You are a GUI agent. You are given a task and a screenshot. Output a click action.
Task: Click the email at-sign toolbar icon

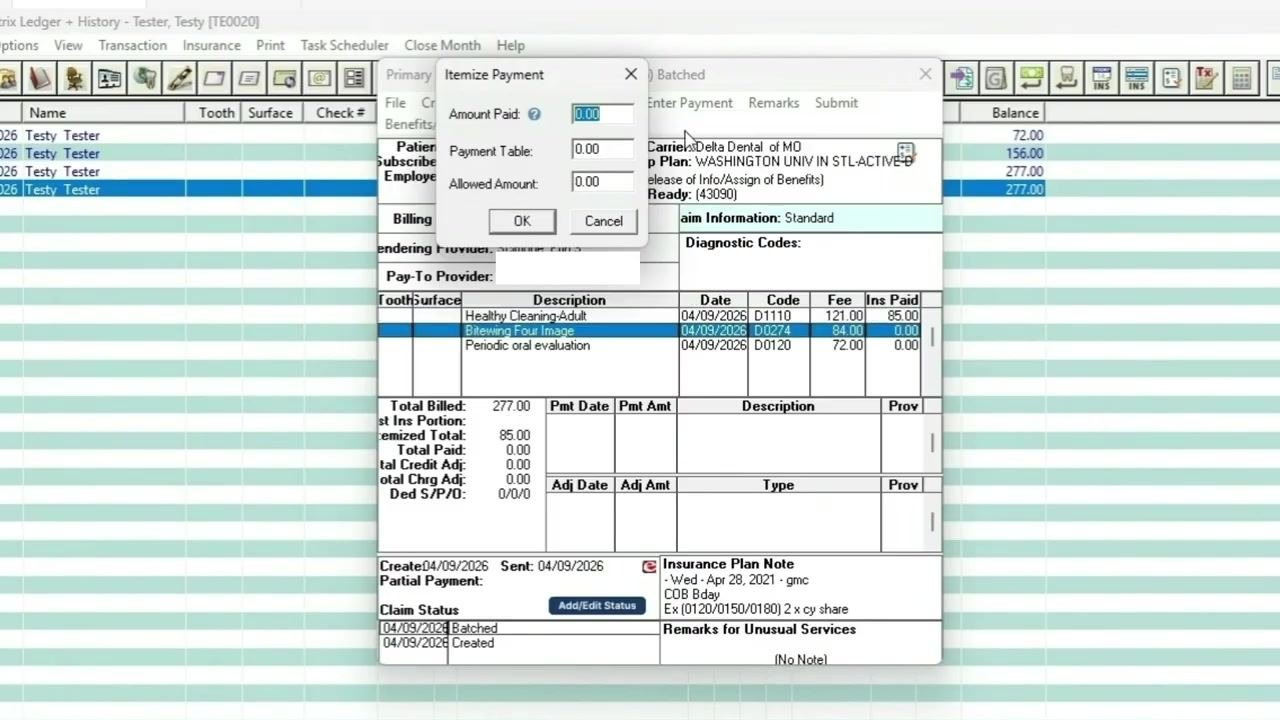pyautogui.click(x=319, y=77)
